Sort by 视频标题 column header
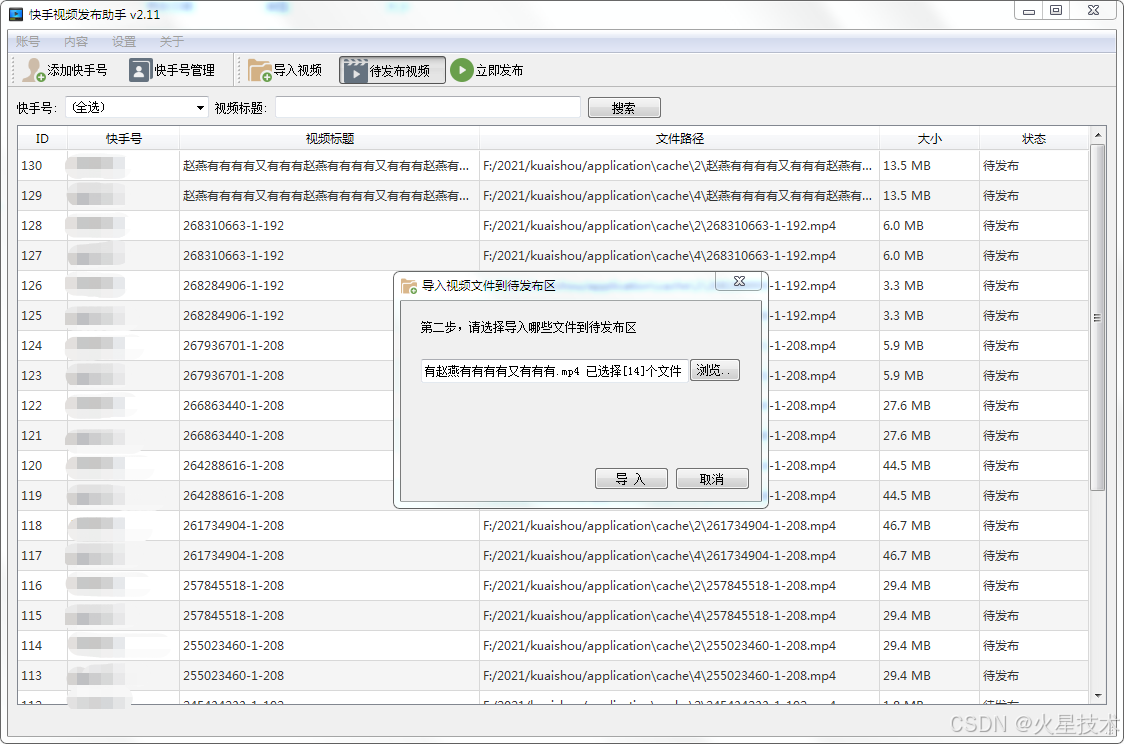The image size is (1124, 744). (x=329, y=138)
